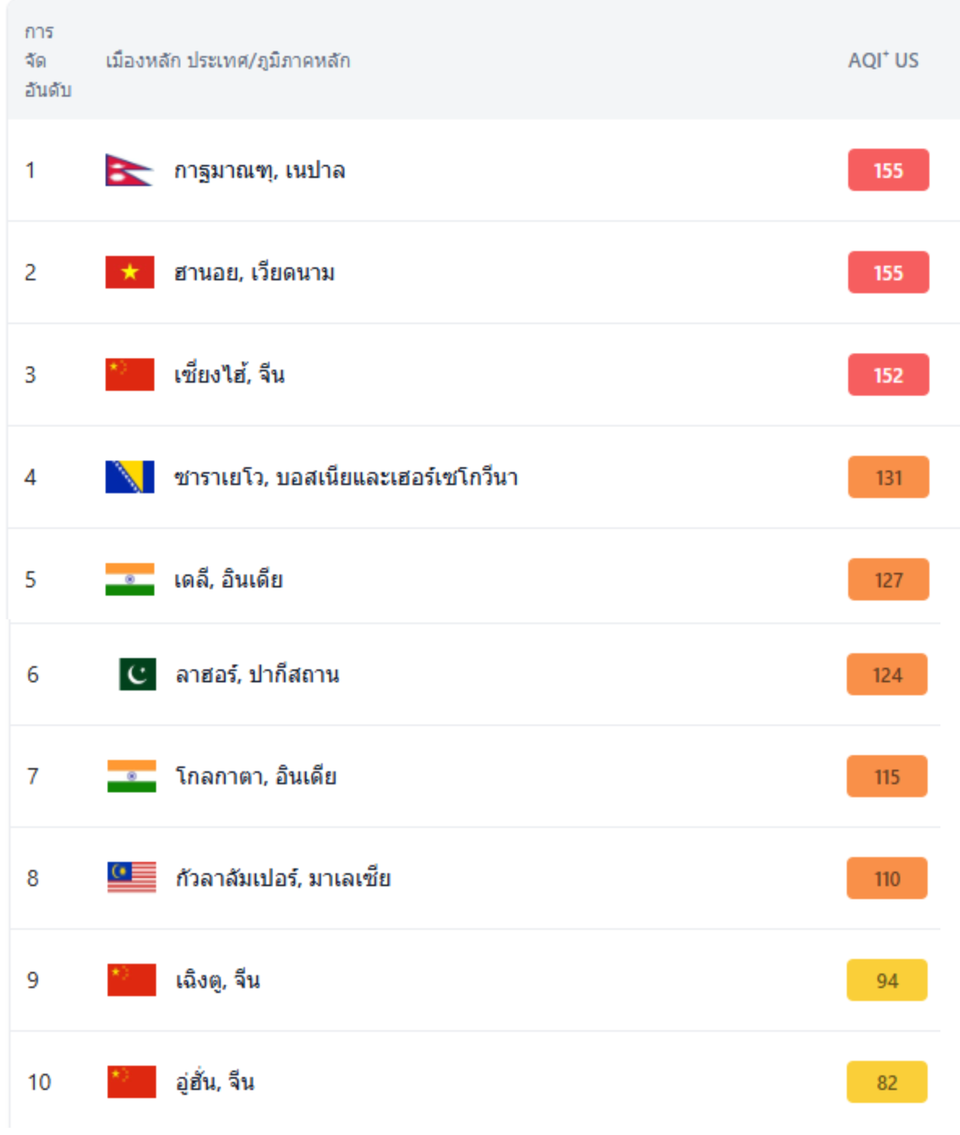
Task: Open the กาฐมาณฑุ, เนปาล city link
Action: coord(260,171)
